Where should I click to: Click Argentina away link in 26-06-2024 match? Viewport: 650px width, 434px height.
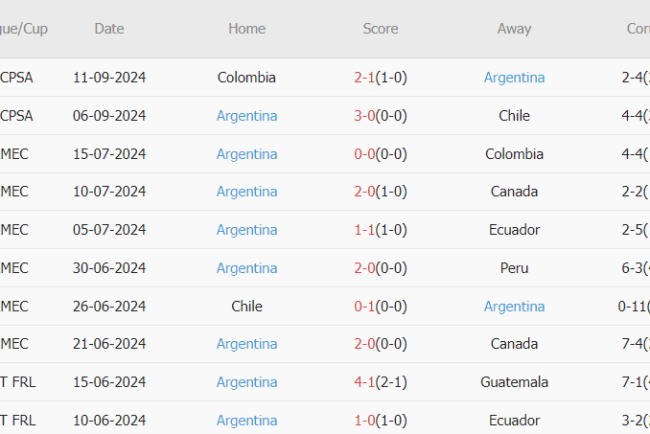pos(513,306)
